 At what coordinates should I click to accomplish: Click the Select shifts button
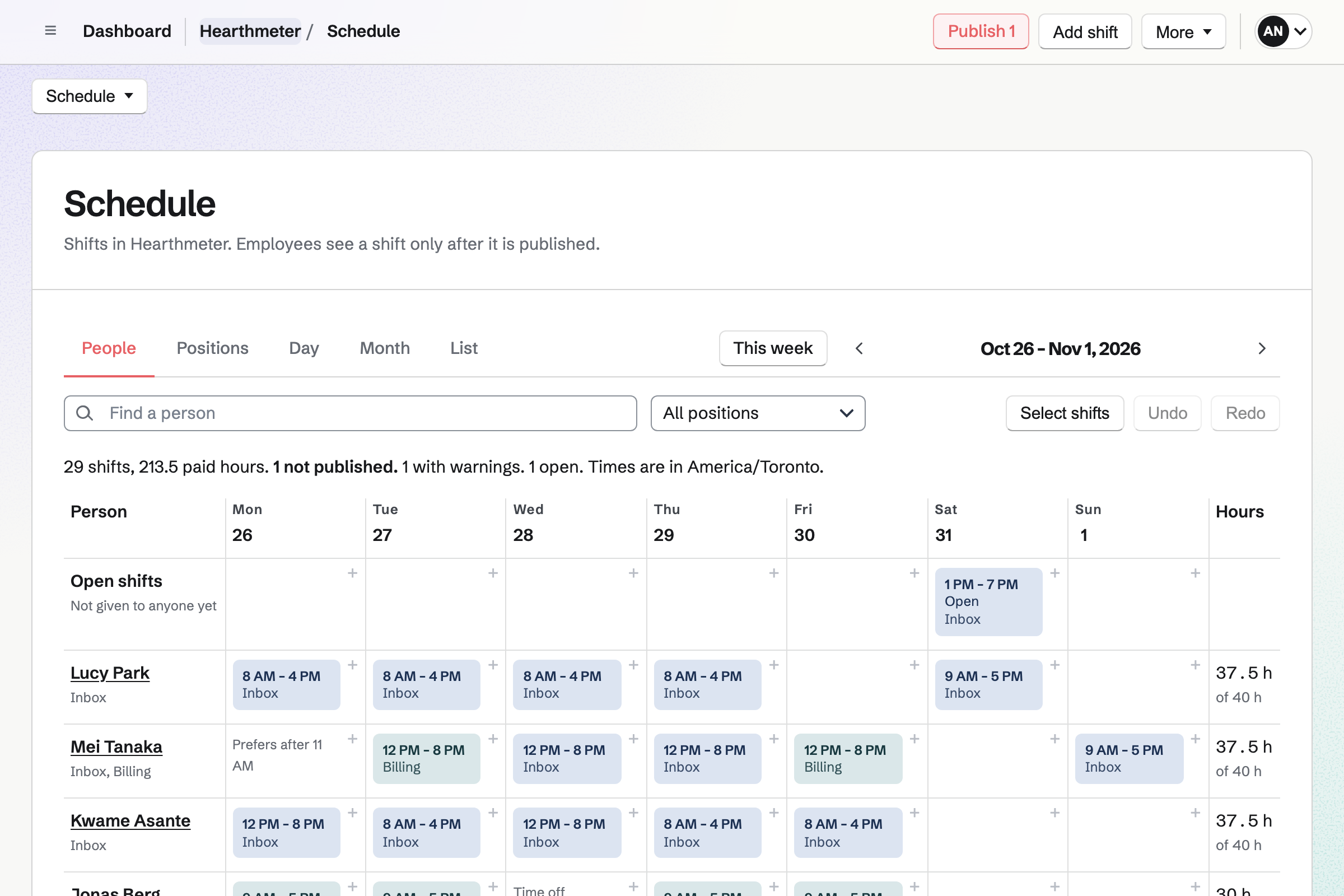pyautogui.click(x=1065, y=413)
